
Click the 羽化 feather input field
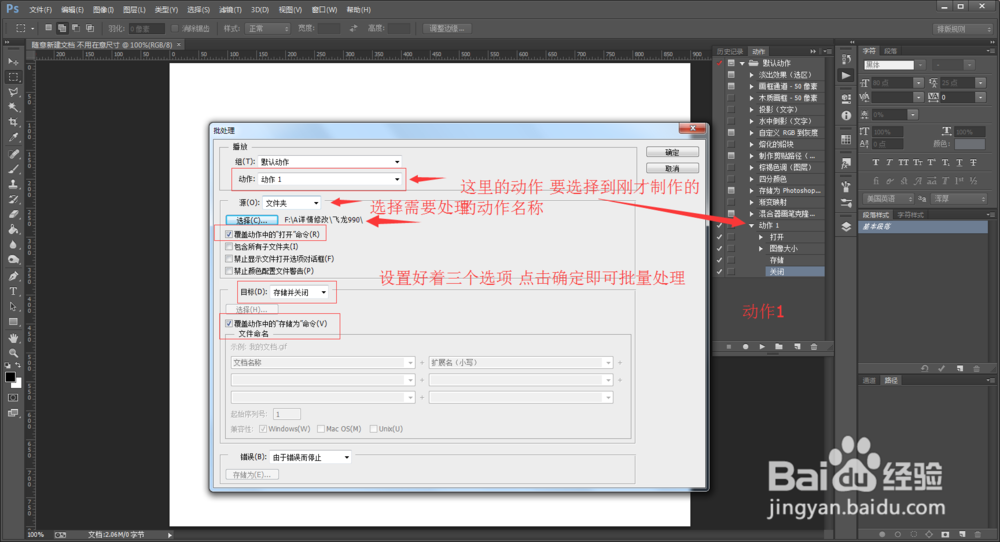147,29
